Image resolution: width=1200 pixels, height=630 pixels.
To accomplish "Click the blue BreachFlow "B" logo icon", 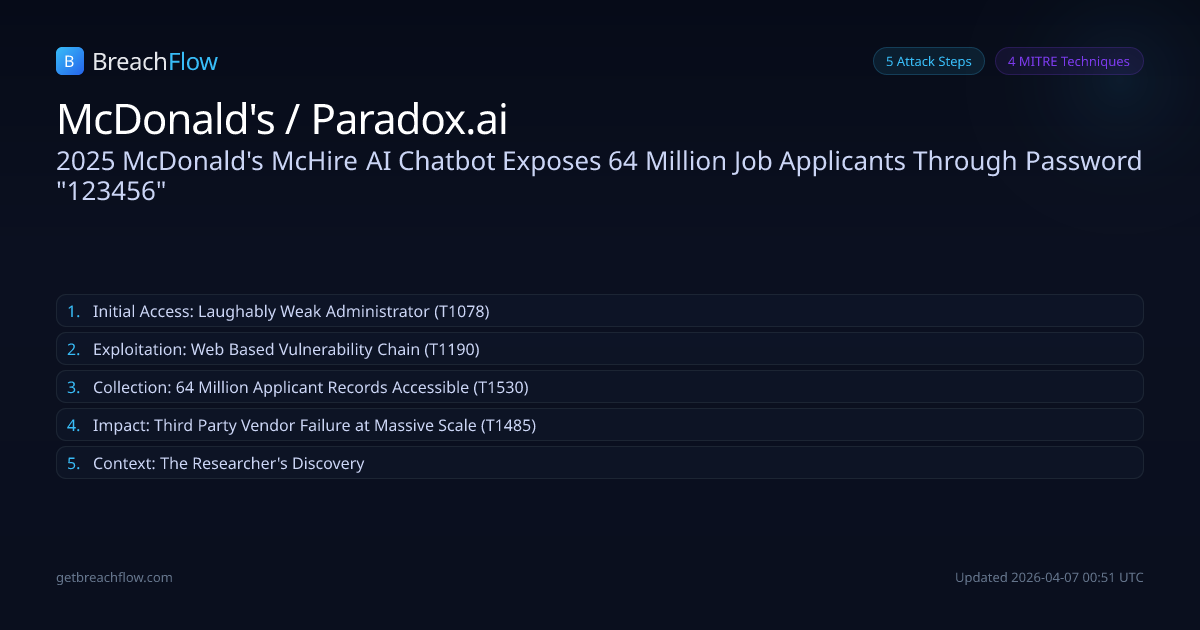I will click(x=69, y=62).
